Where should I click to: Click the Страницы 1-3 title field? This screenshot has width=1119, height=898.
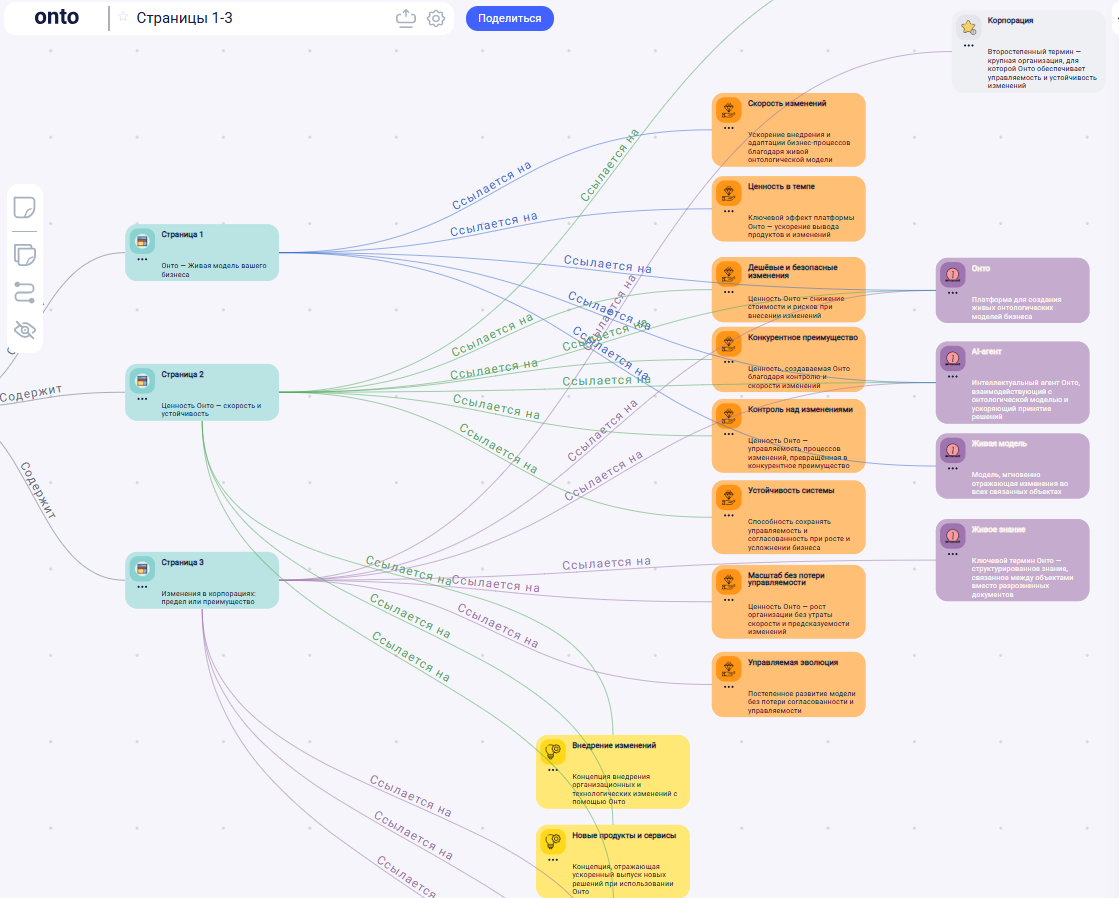[185, 19]
